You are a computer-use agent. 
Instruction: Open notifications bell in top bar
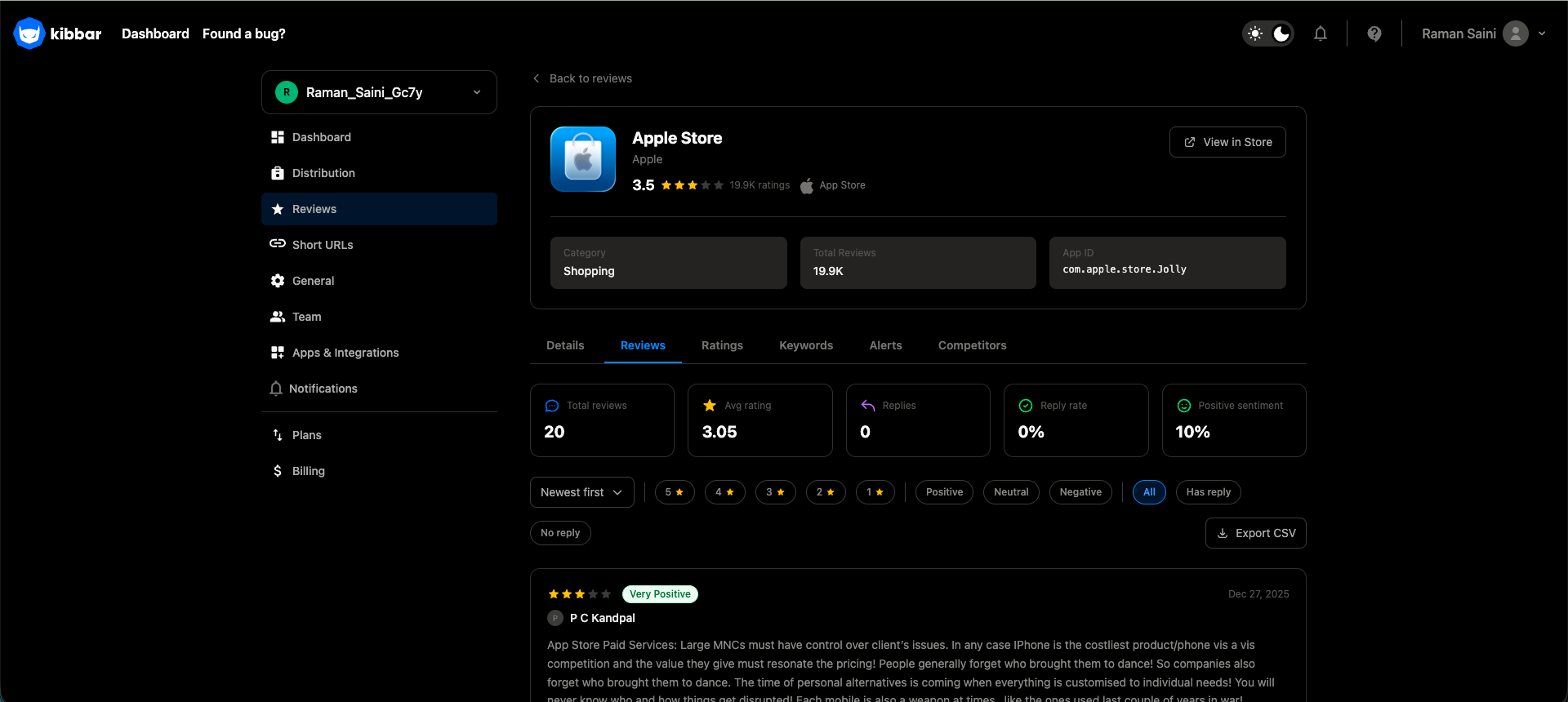[x=1321, y=33]
